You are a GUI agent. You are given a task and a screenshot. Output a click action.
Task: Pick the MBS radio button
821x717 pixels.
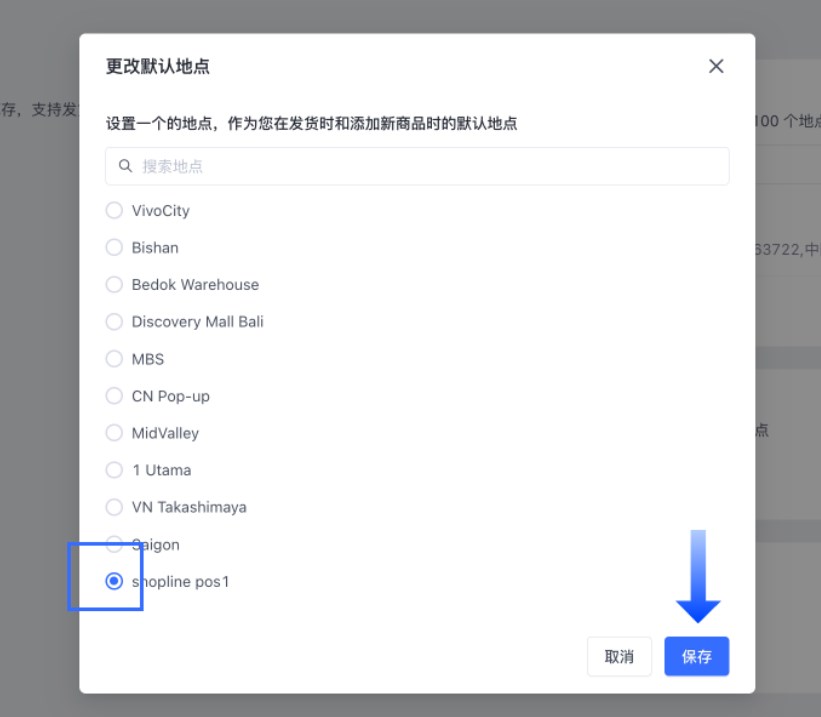tap(114, 359)
